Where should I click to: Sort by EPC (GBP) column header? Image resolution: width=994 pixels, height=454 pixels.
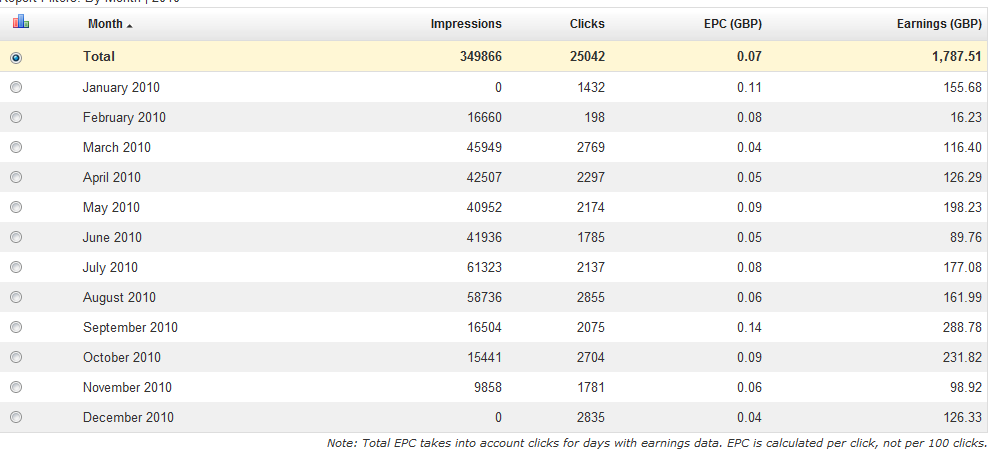(x=732, y=23)
